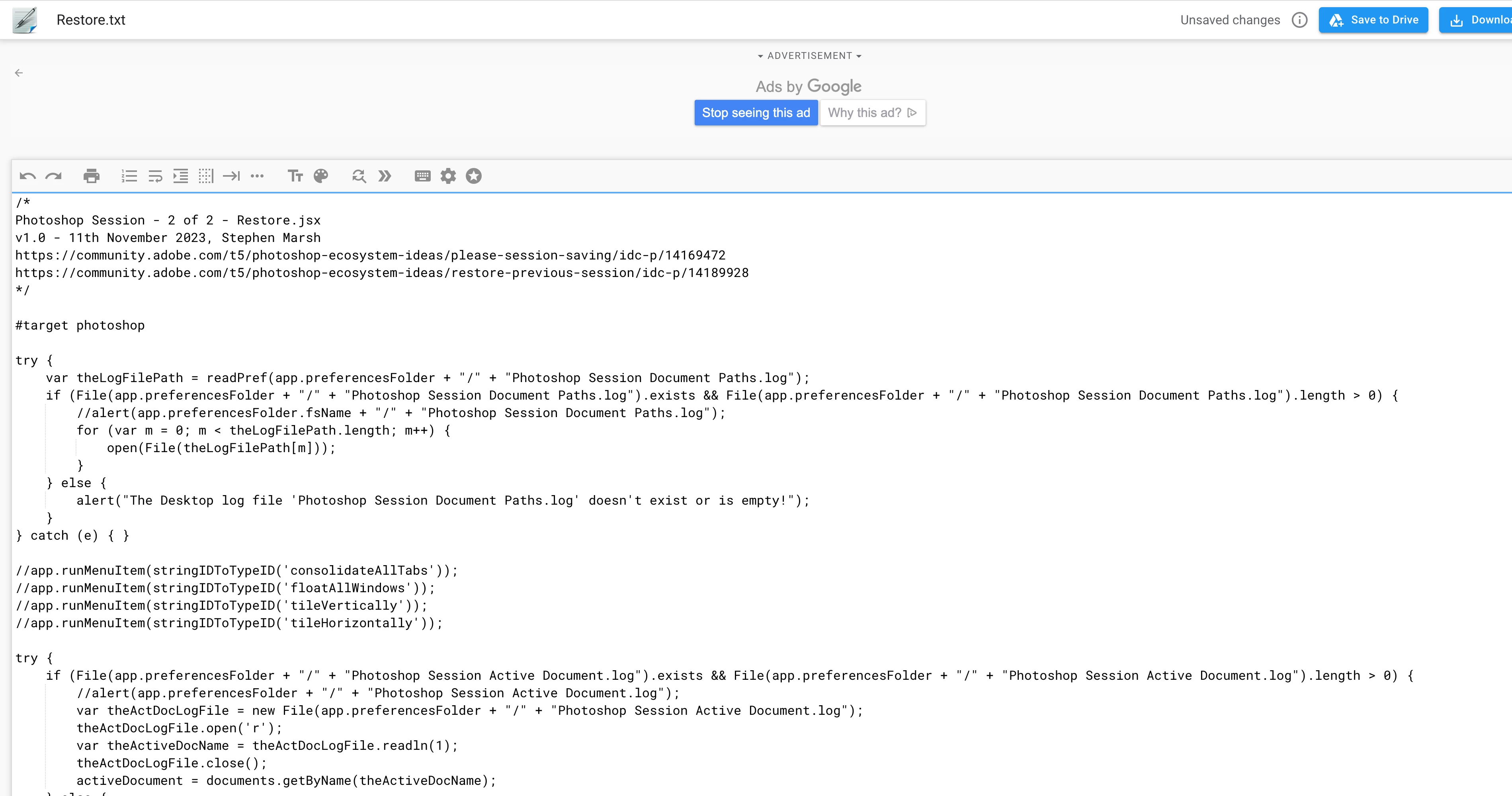Click the star favorite icon in toolbar

[474, 176]
